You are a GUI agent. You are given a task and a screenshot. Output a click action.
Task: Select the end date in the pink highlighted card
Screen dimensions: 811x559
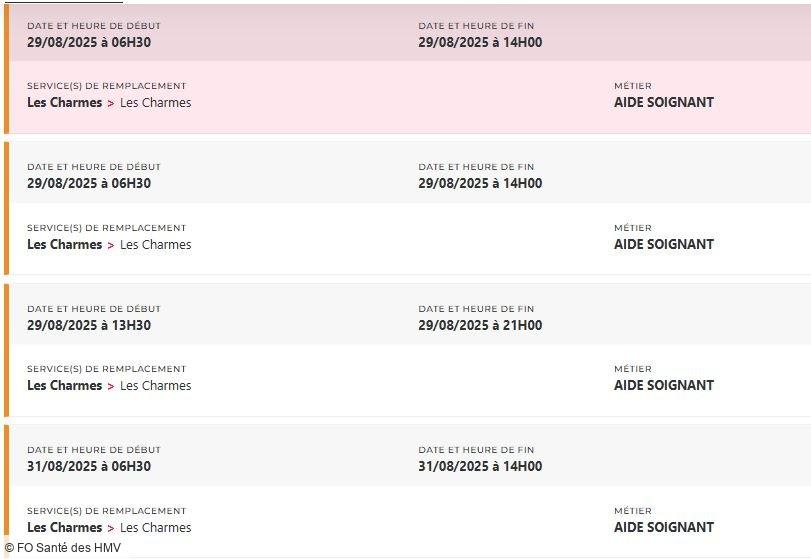[480, 43]
